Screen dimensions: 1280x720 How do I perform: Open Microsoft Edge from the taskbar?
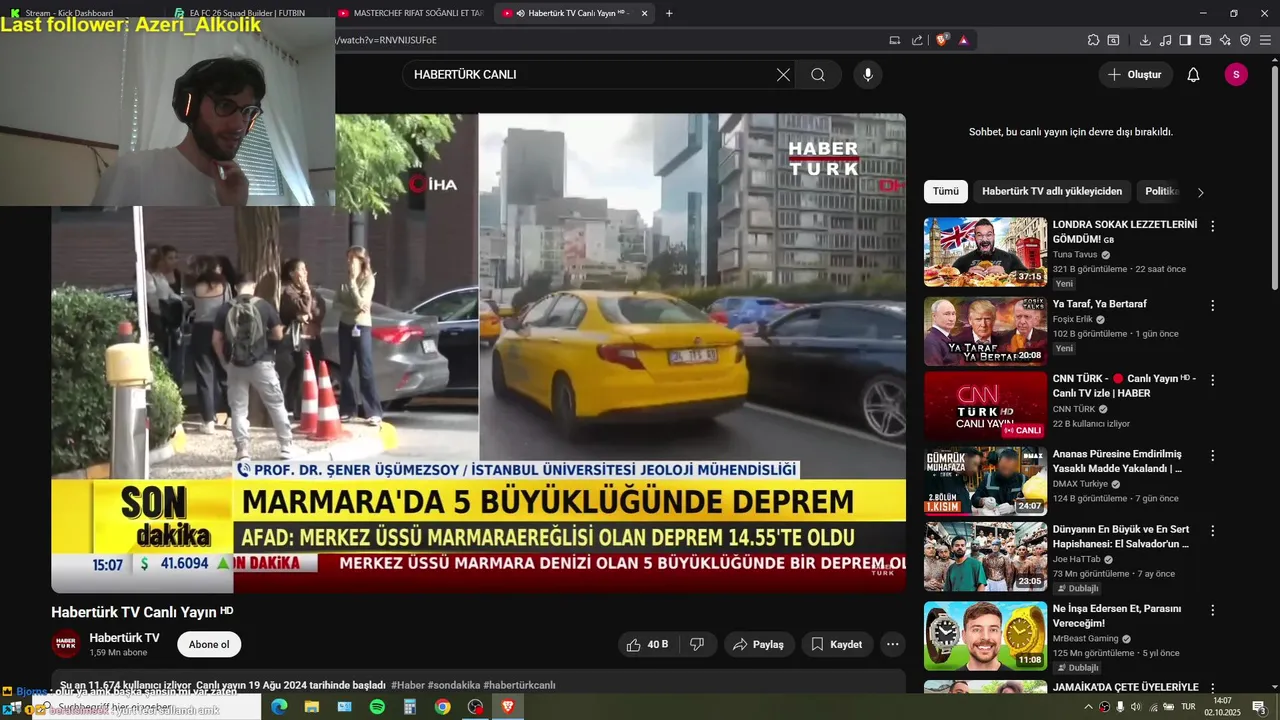point(279,707)
